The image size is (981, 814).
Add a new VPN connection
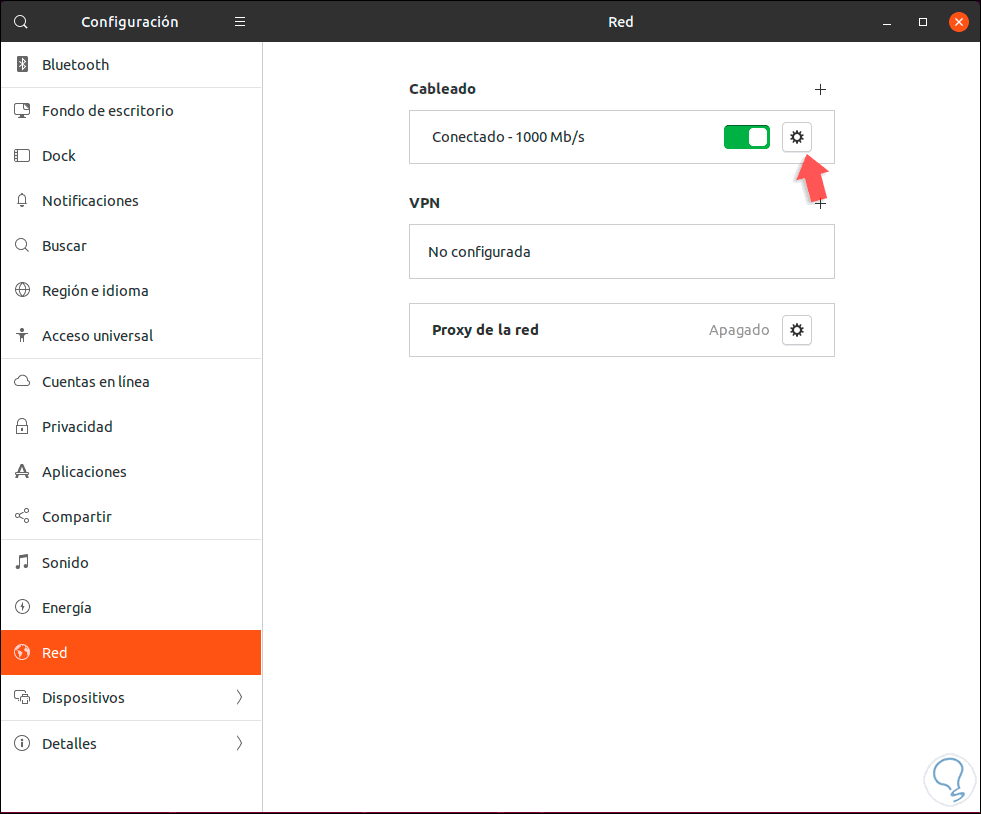[x=821, y=204]
